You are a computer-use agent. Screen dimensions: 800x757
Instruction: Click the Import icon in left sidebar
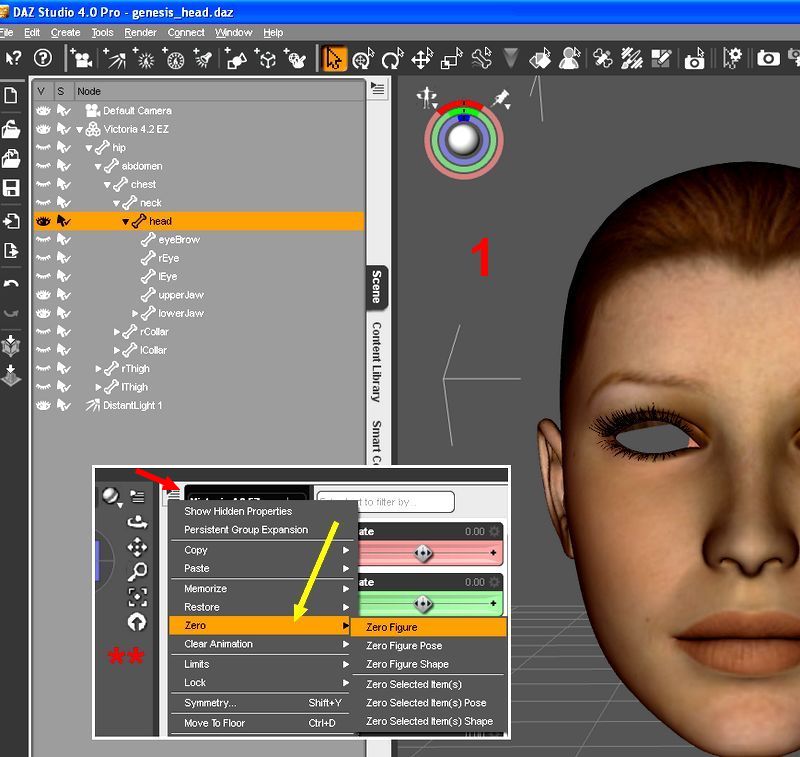(11, 221)
